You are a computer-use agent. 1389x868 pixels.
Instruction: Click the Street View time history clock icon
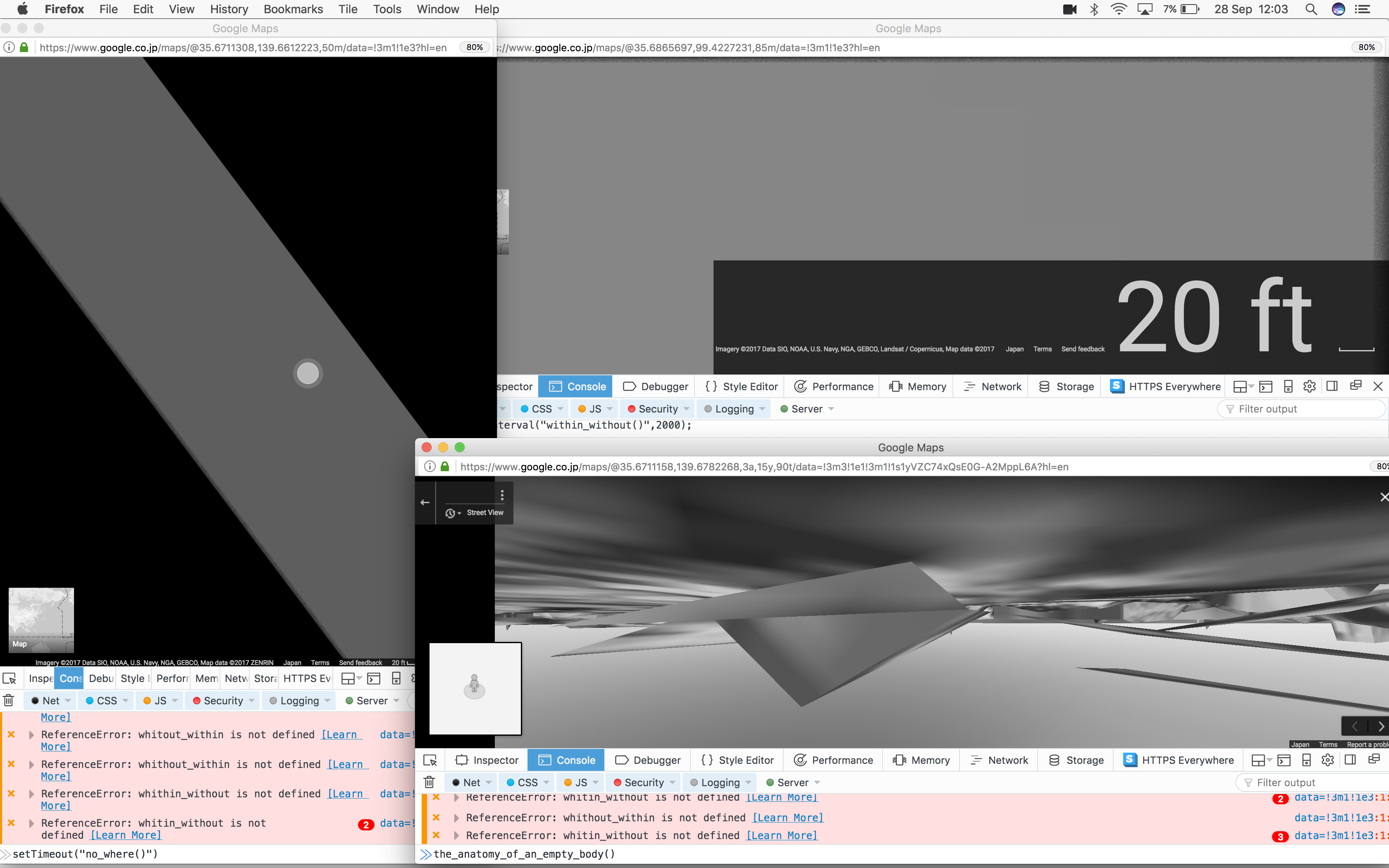coord(450,513)
